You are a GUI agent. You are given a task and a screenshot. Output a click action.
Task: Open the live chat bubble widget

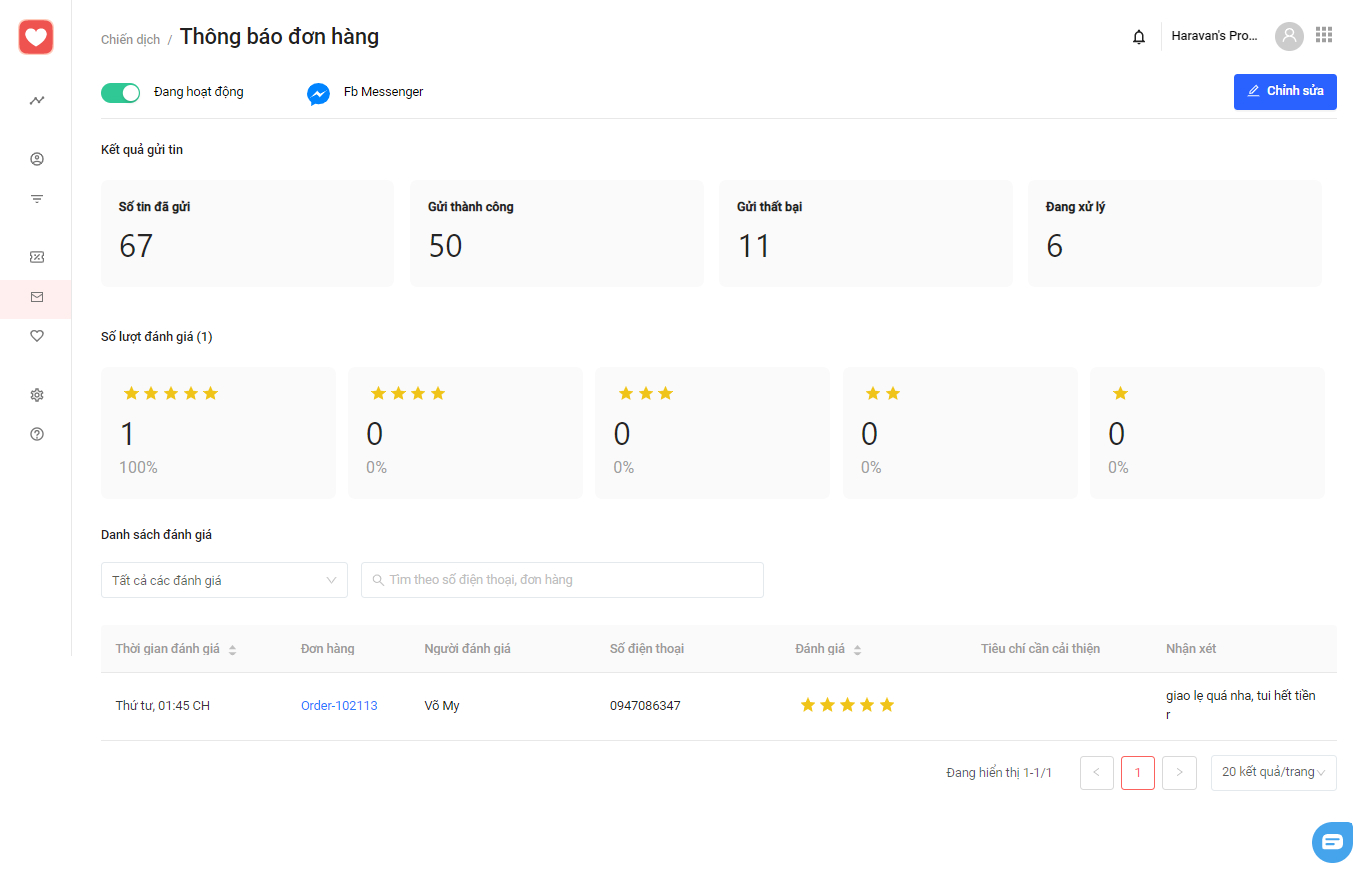tap(1332, 841)
